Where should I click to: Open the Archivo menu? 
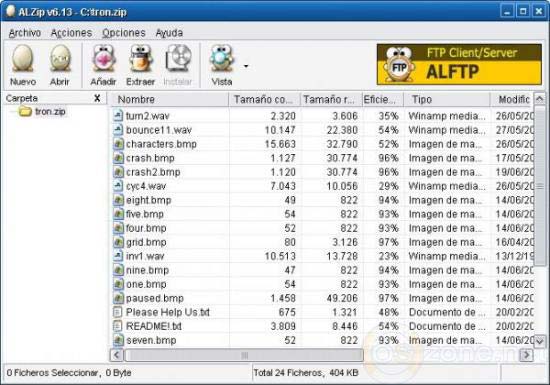tap(25, 33)
